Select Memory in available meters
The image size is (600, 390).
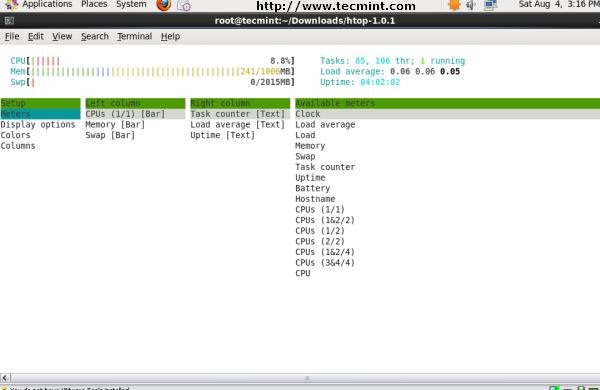[310, 146]
